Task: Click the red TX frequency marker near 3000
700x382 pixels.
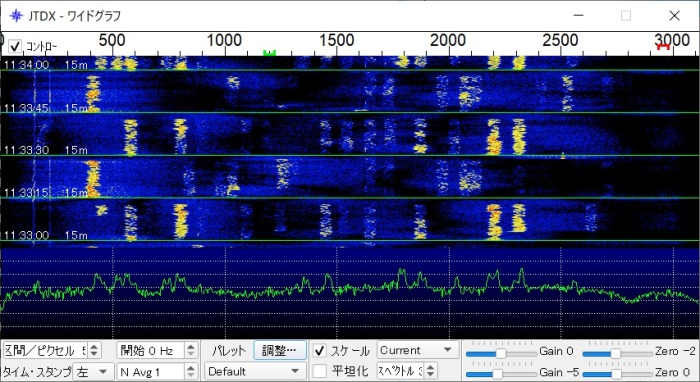Action: 662,46
